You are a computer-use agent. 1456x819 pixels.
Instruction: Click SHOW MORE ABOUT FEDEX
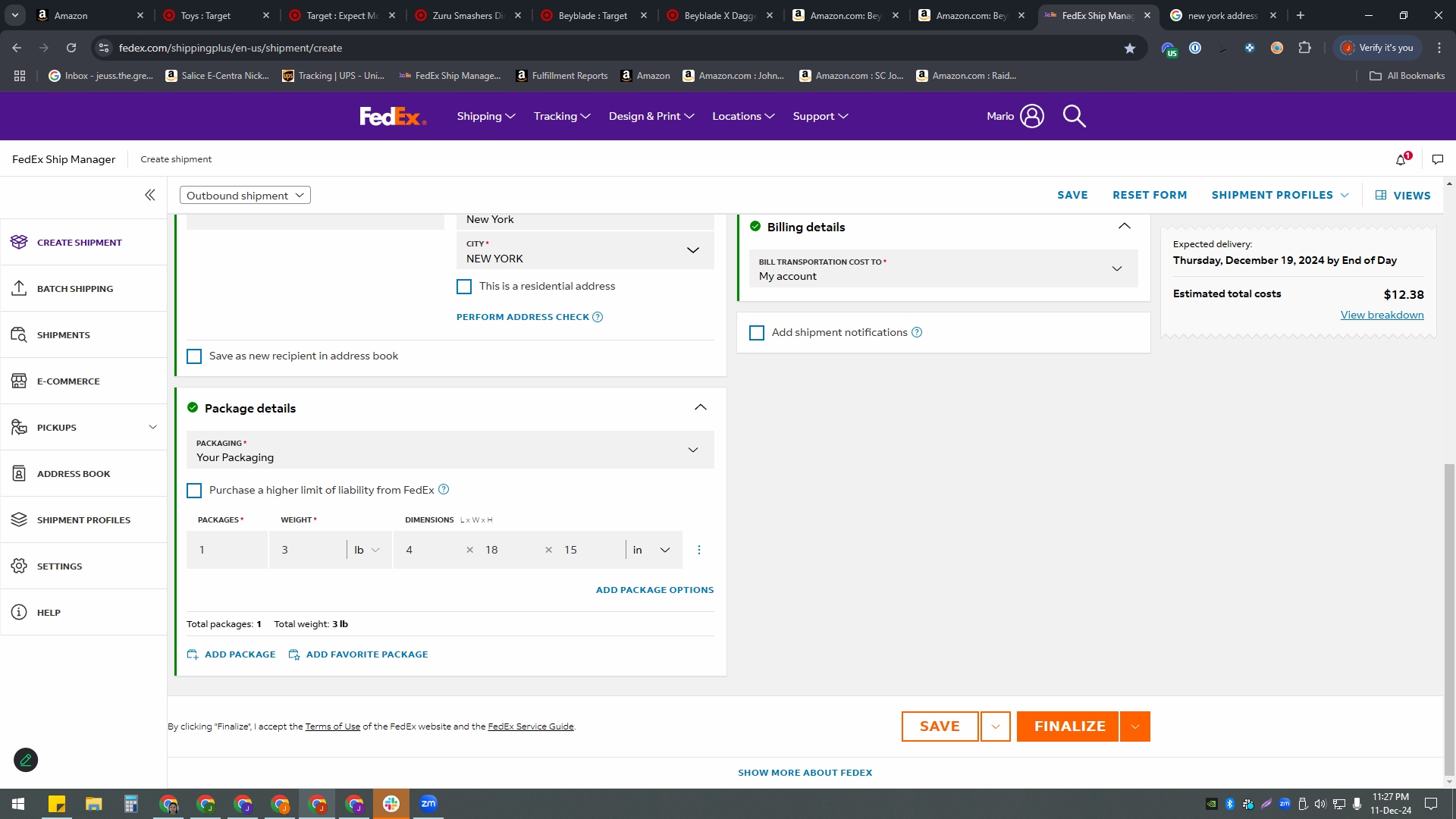[805, 773]
